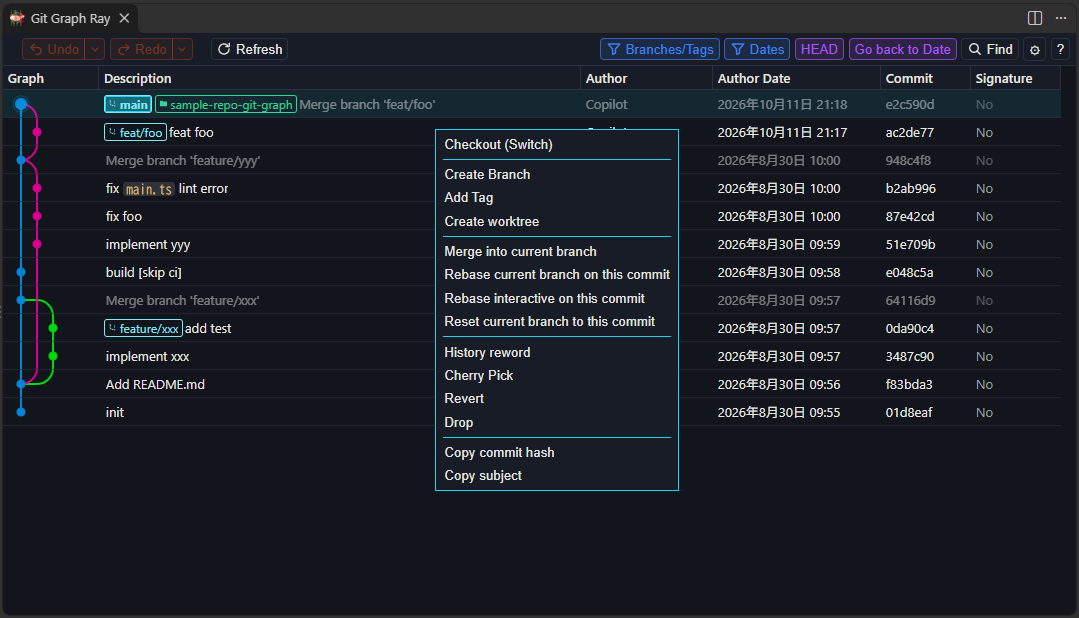Open the settings gear in the toolbar
This screenshot has width=1079, height=618.
(x=1034, y=50)
